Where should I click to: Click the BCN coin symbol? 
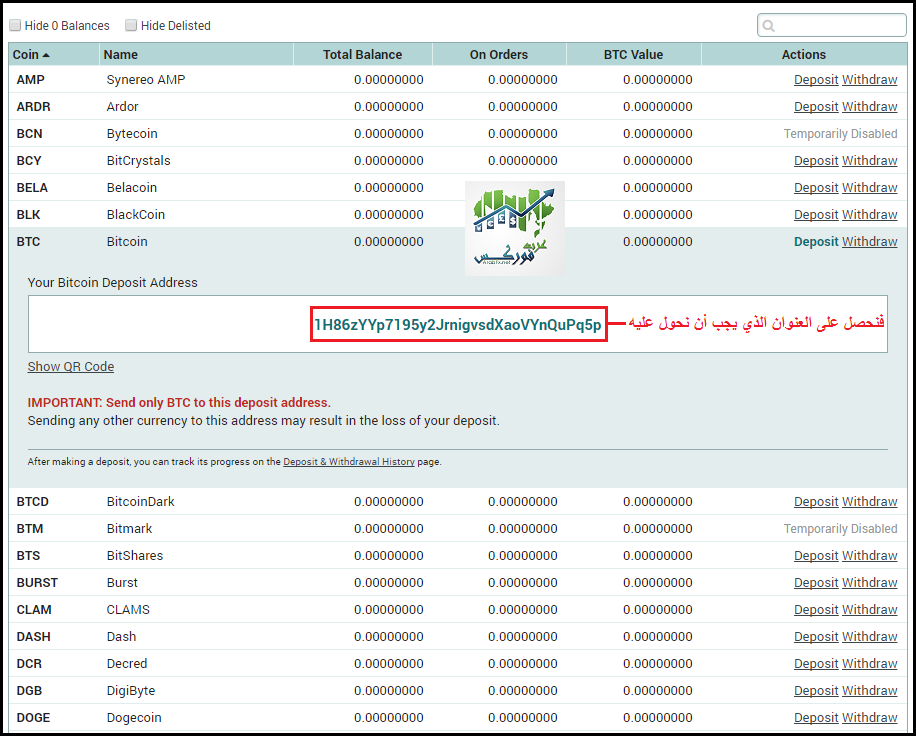pos(29,133)
